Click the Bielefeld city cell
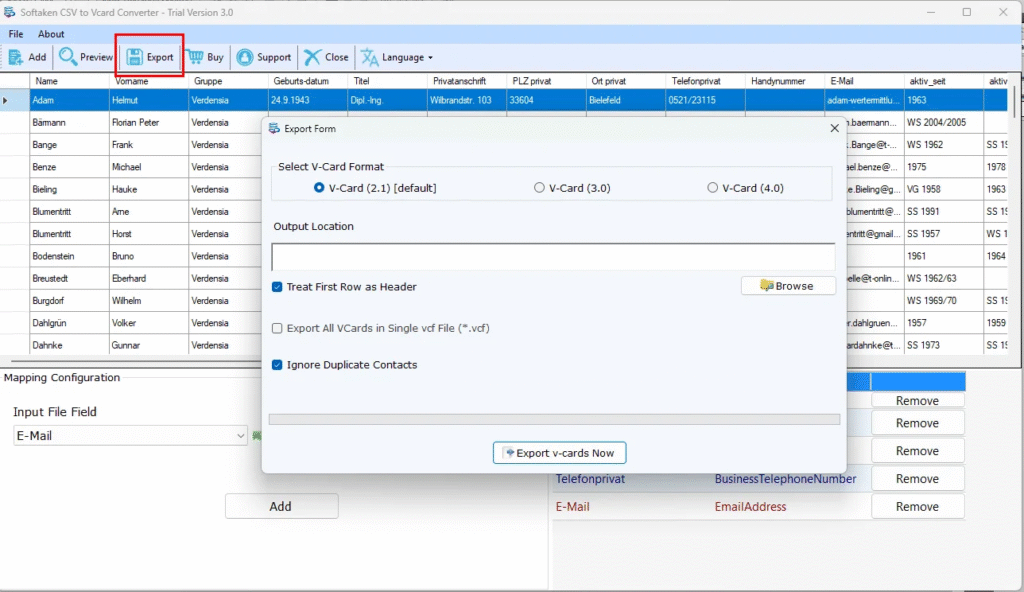This screenshot has height=592, width=1024. point(626,100)
